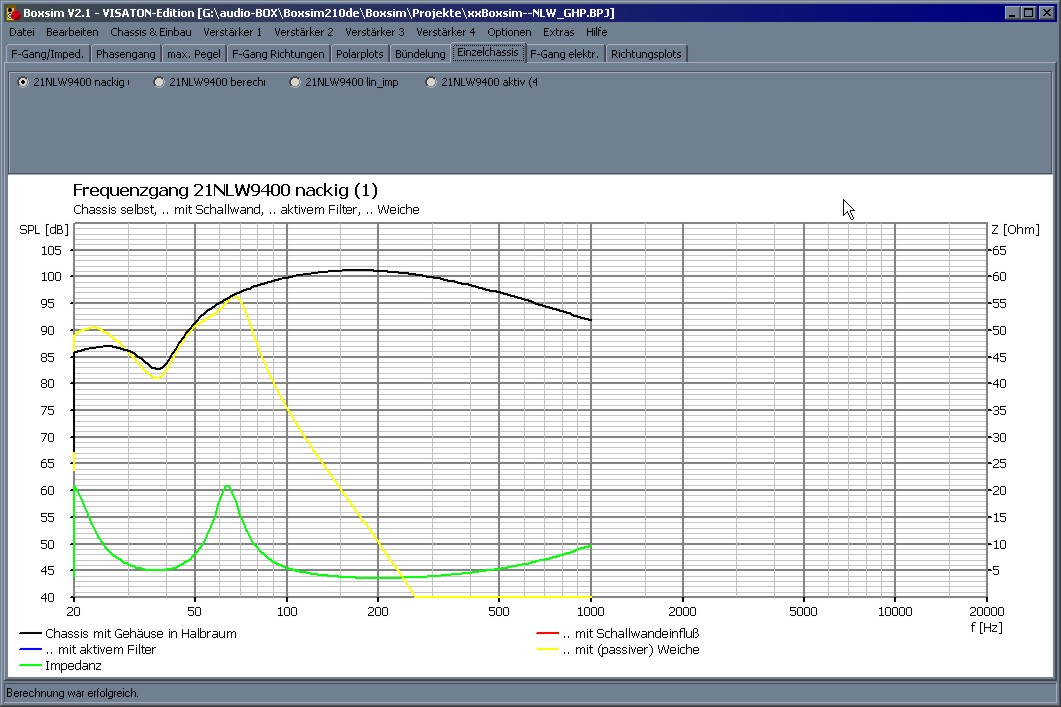
Task: Select the 21NLW9400 aktiv radio button
Action: coord(431,82)
